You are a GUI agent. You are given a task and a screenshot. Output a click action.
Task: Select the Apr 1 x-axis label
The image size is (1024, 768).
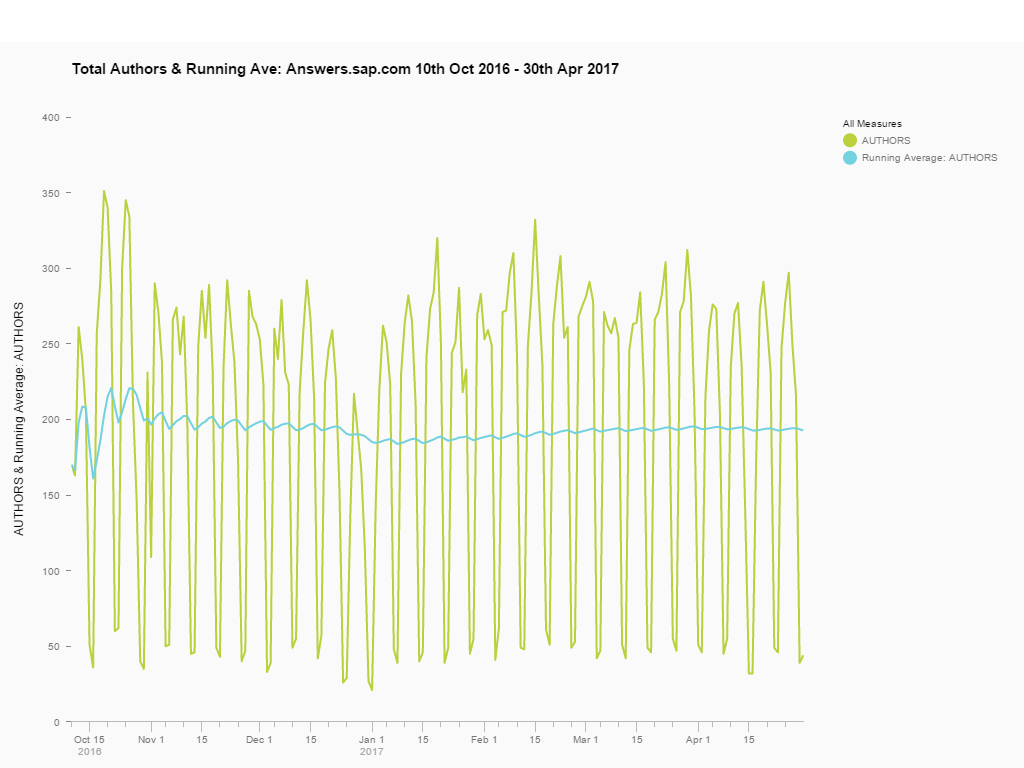[x=698, y=740]
